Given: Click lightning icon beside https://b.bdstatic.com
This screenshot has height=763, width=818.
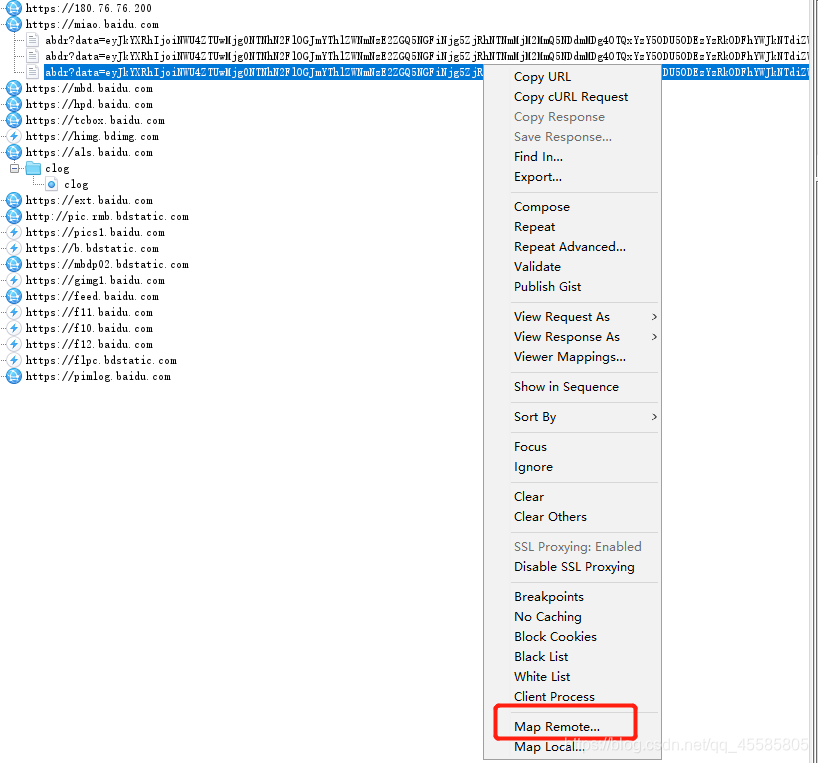Looking at the screenshot, I should coord(14,248).
